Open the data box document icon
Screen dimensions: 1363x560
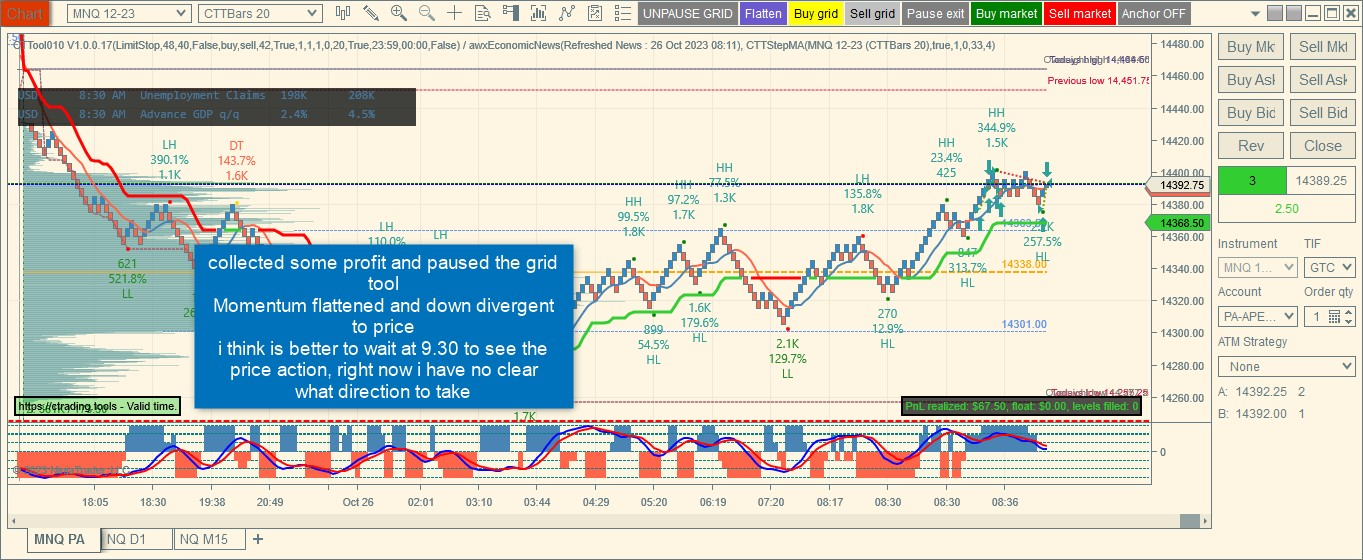coord(483,13)
